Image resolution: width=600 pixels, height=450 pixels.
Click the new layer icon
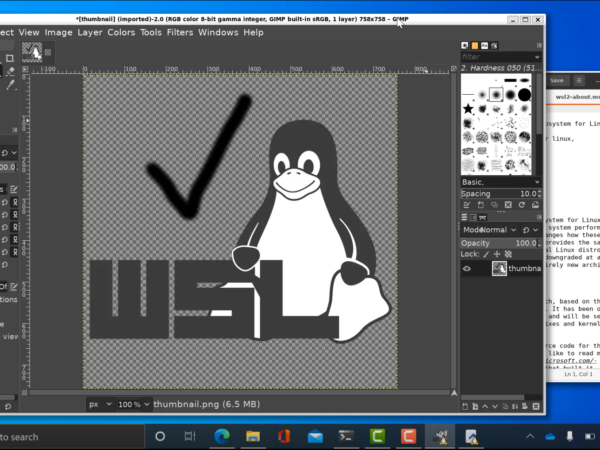coord(465,406)
